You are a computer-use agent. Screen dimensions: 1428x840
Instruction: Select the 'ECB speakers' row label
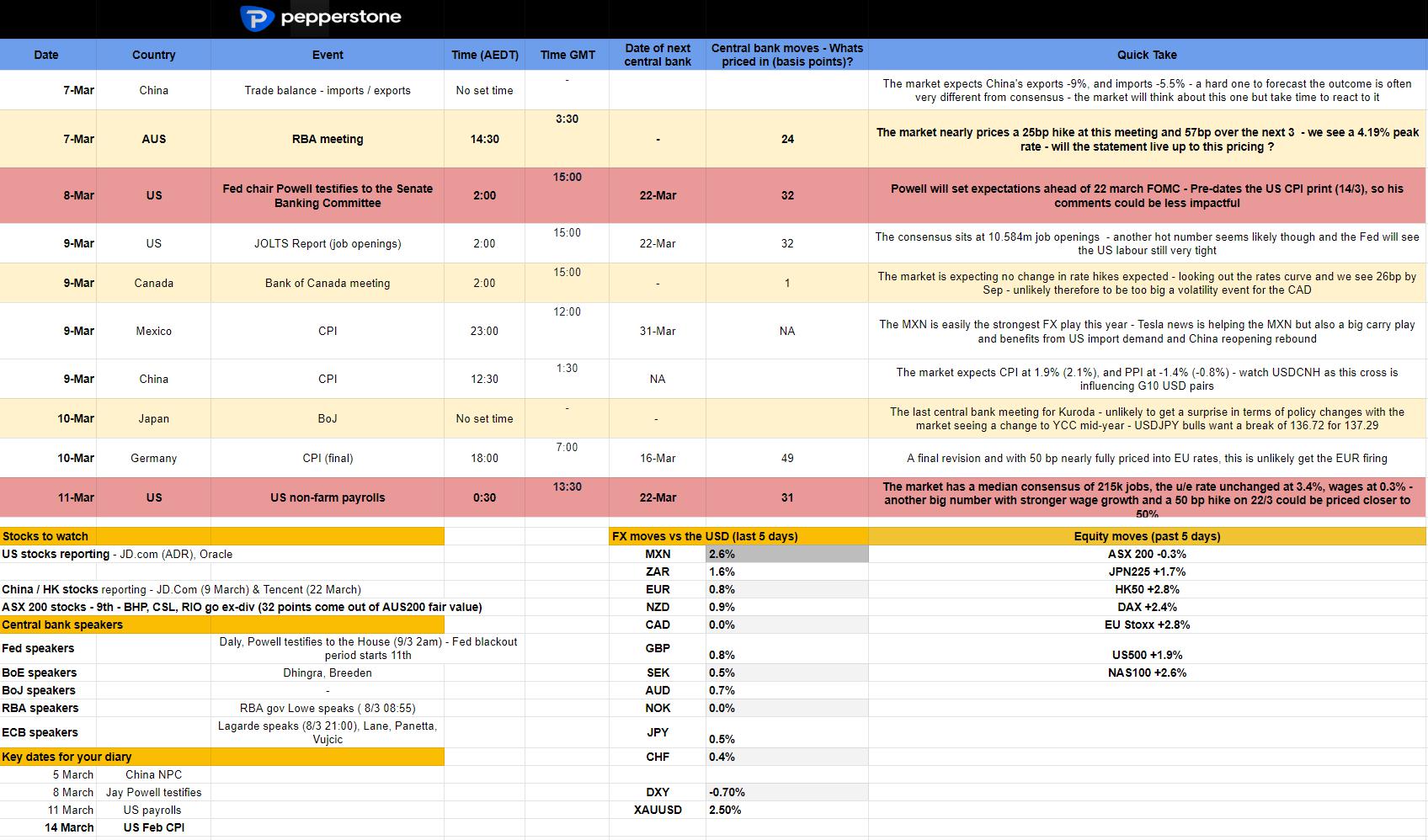click(x=48, y=732)
